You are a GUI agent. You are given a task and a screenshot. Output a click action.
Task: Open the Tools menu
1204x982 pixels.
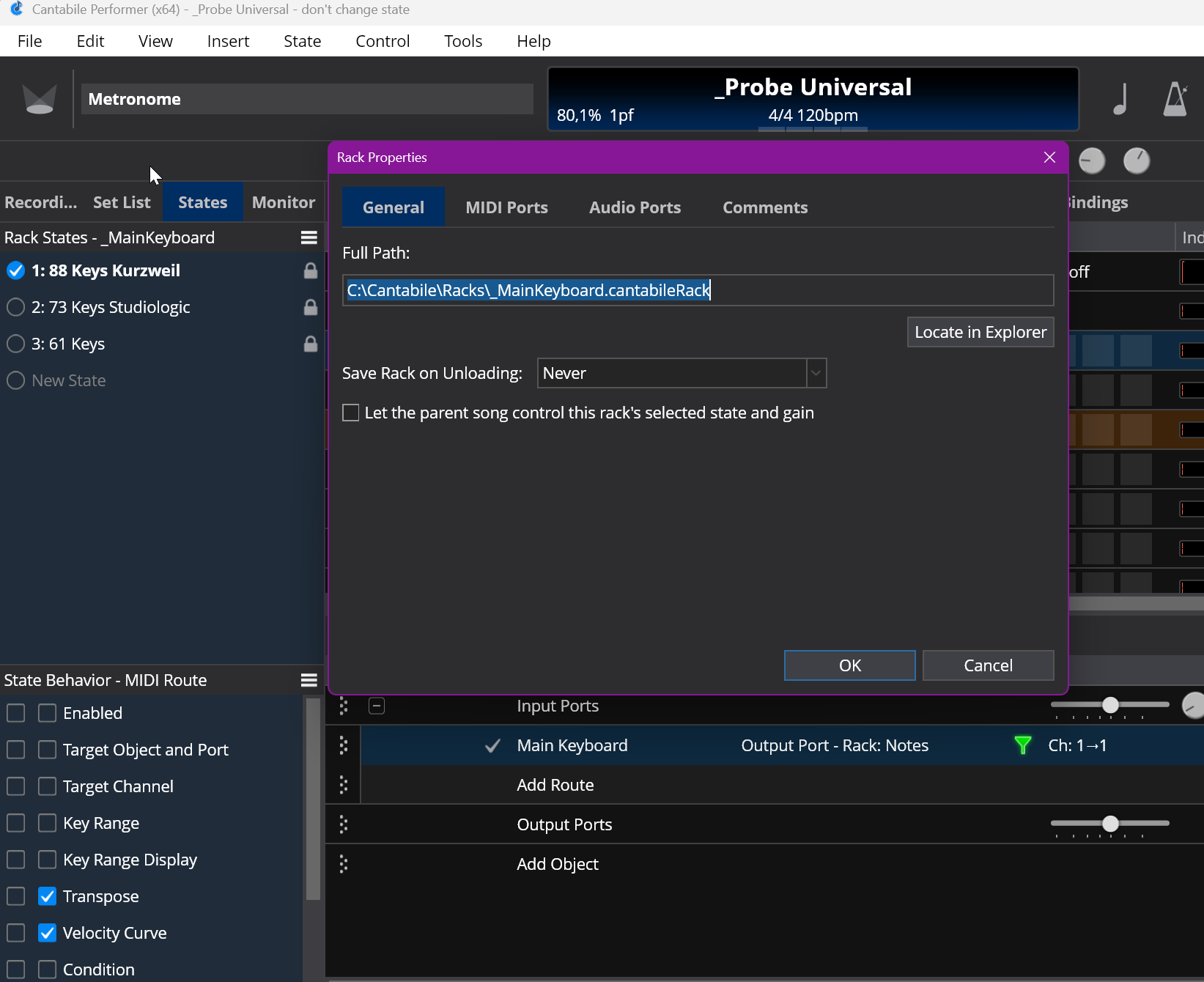463,41
